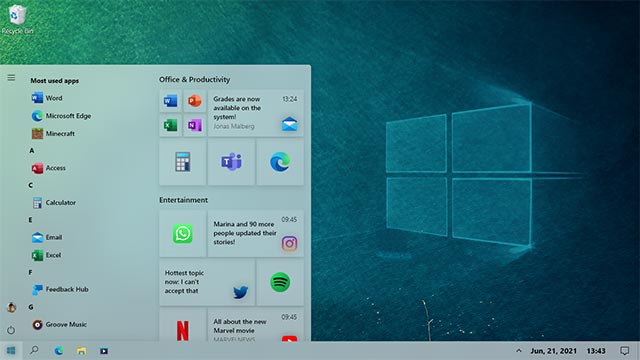
Task: Open Word from Most used apps
Action: [x=47, y=98]
